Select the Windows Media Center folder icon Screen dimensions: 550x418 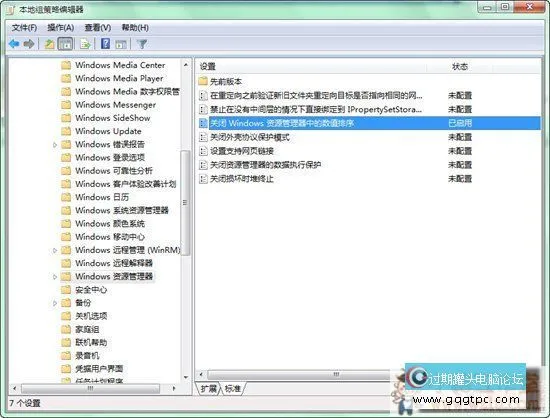pyautogui.click(x=66, y=65)
